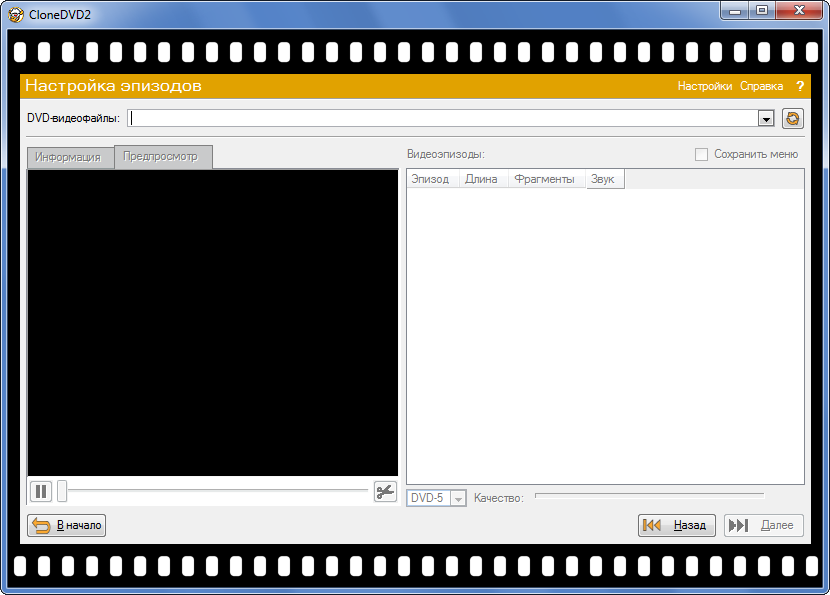Screen dimensions: 830x595
Task: Enable the Сохранить меню checkbox
Action: (701, 154)
